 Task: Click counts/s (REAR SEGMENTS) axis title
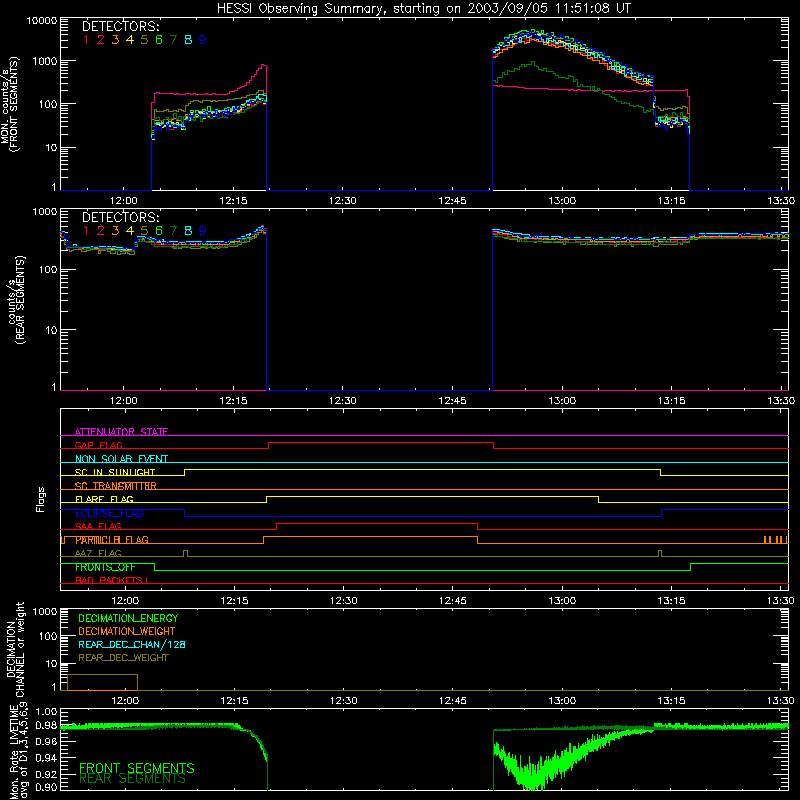click(x=17, y=300)
